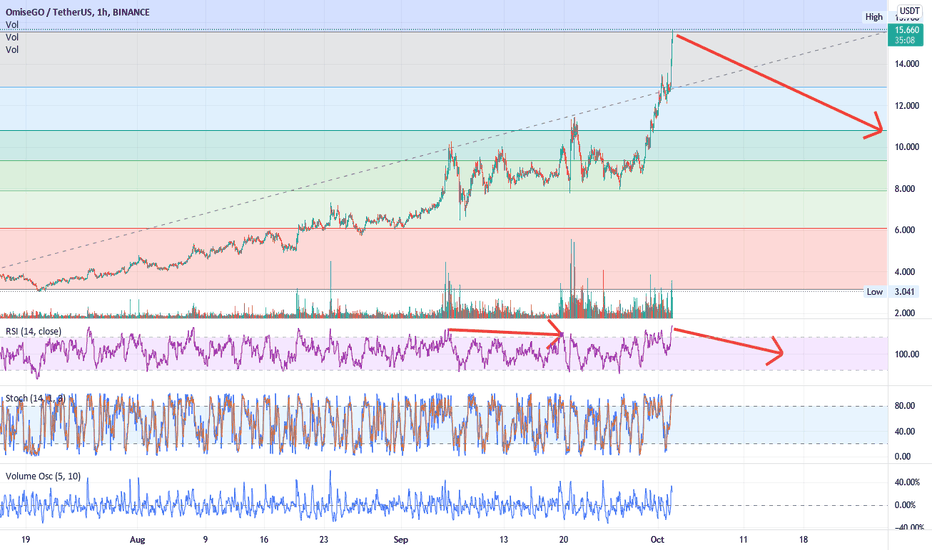This screenshot has width=932, height=550.
Task: Click the 16 date on time axis
Action: [x=264, y=540]
